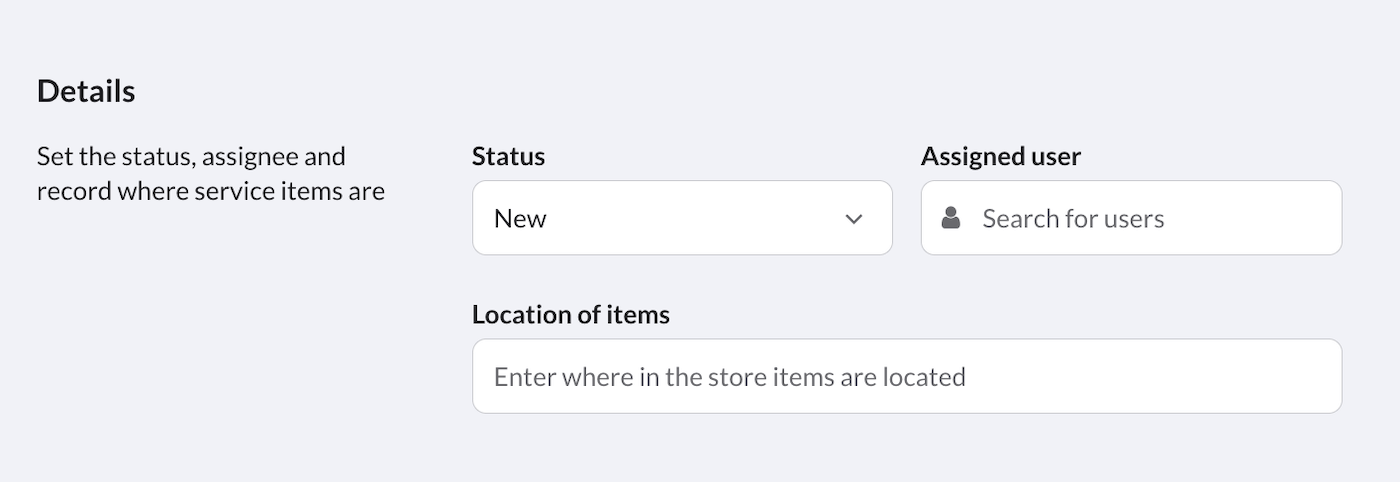The height and width of the screenshot is (482, 1400).
Task: Click into the Location of items field
Action: [906, 376]
